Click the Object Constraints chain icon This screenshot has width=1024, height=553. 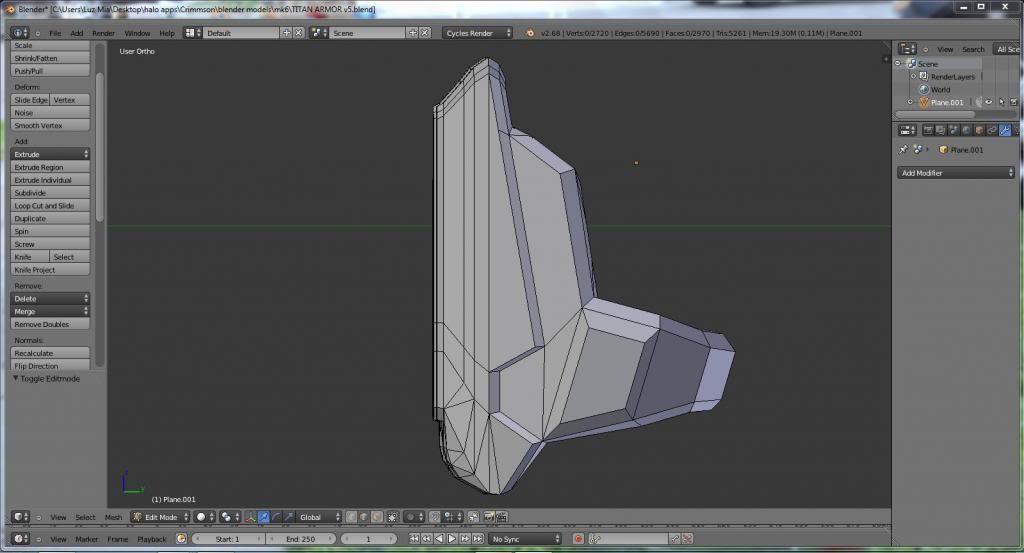click(x=992, y=130)
